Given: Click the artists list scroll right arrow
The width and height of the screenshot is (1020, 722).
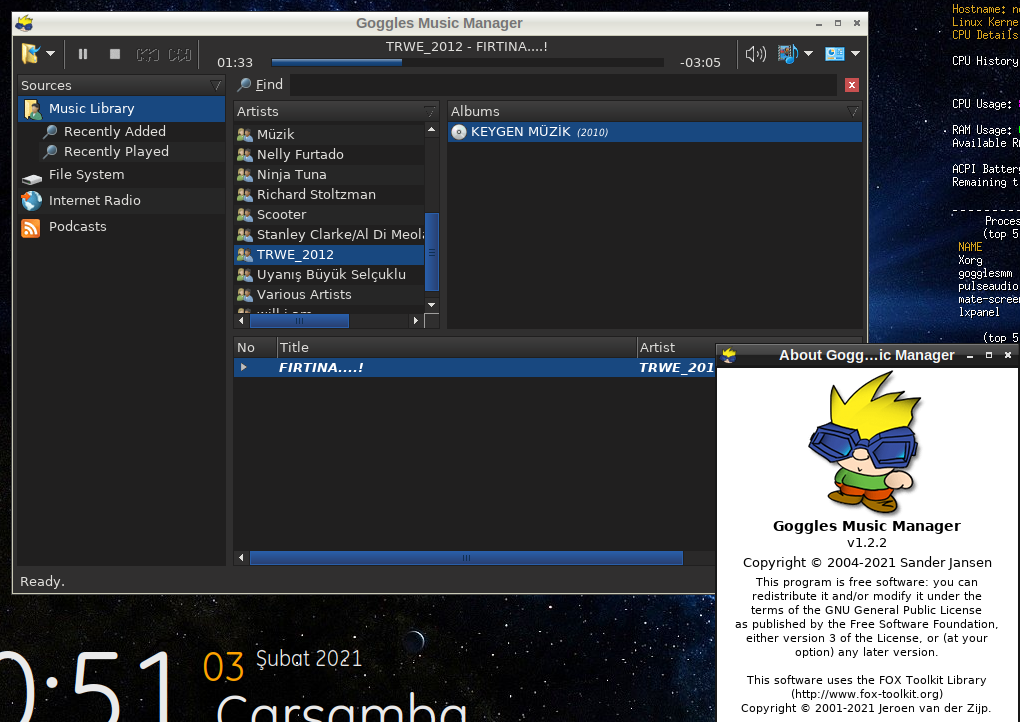Looking at the screenshot, I should tap(416, 321).
